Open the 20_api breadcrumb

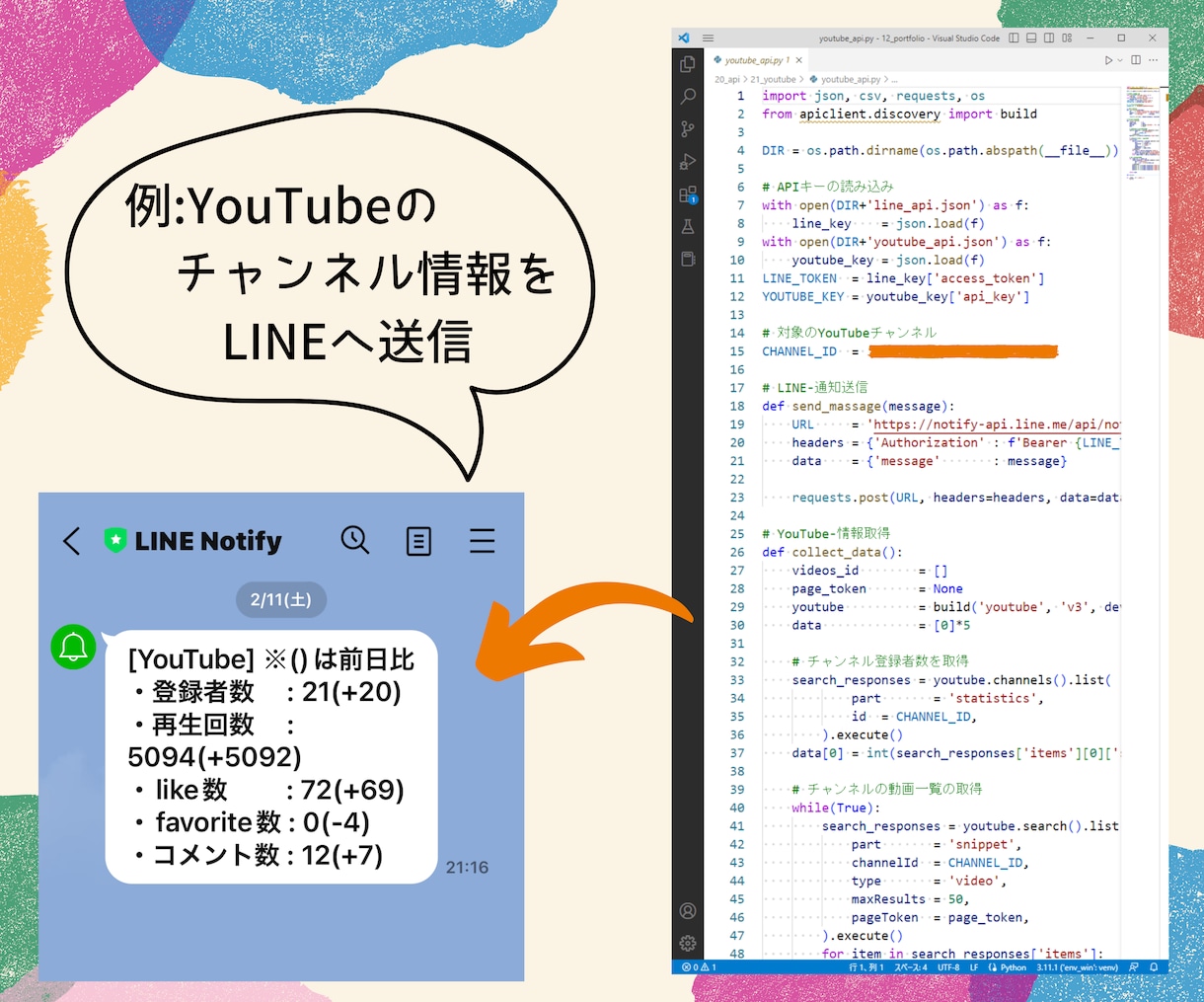coord(727,79)
